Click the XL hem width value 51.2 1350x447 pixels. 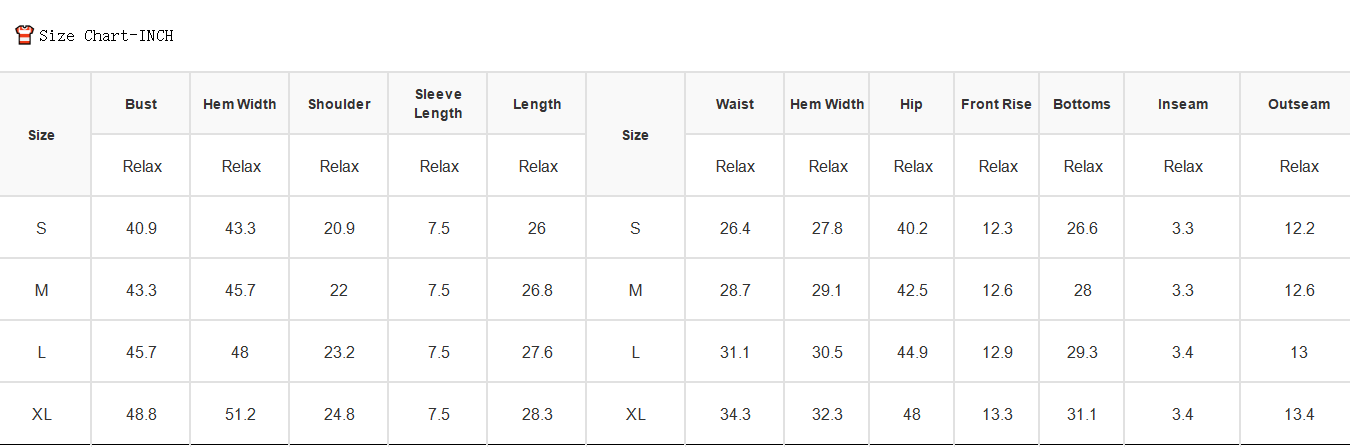point(240,414)
